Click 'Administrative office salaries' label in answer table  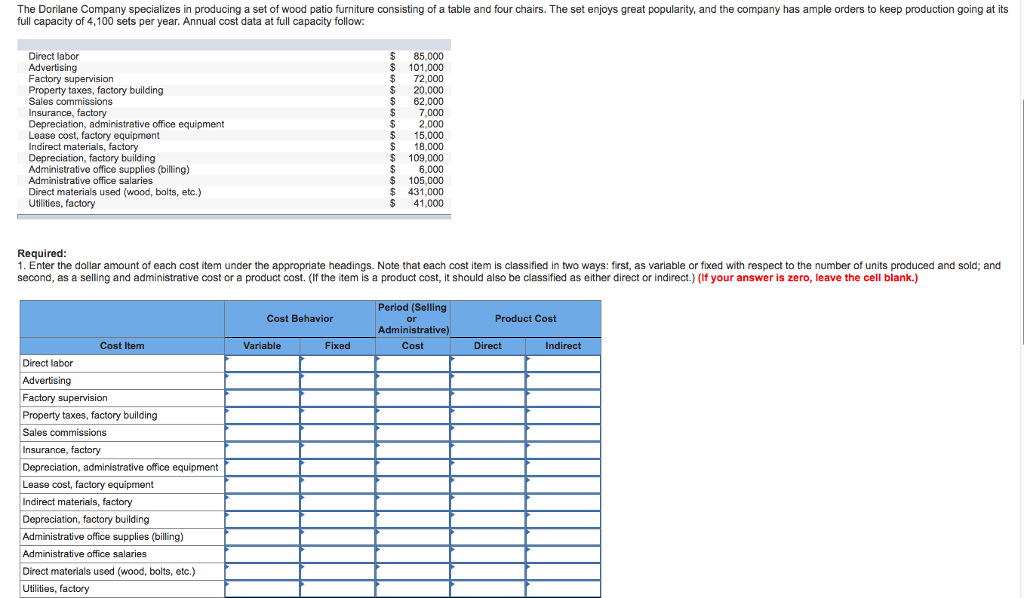point(84,554)
